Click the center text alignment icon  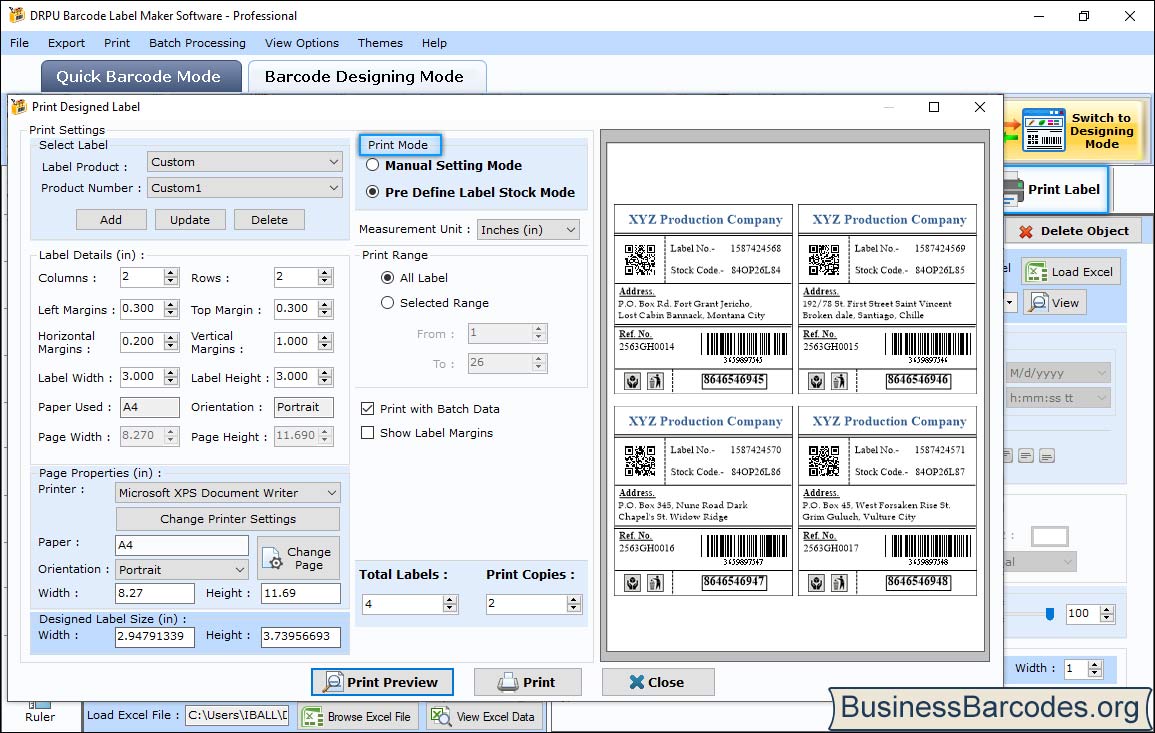[1026, 456]
